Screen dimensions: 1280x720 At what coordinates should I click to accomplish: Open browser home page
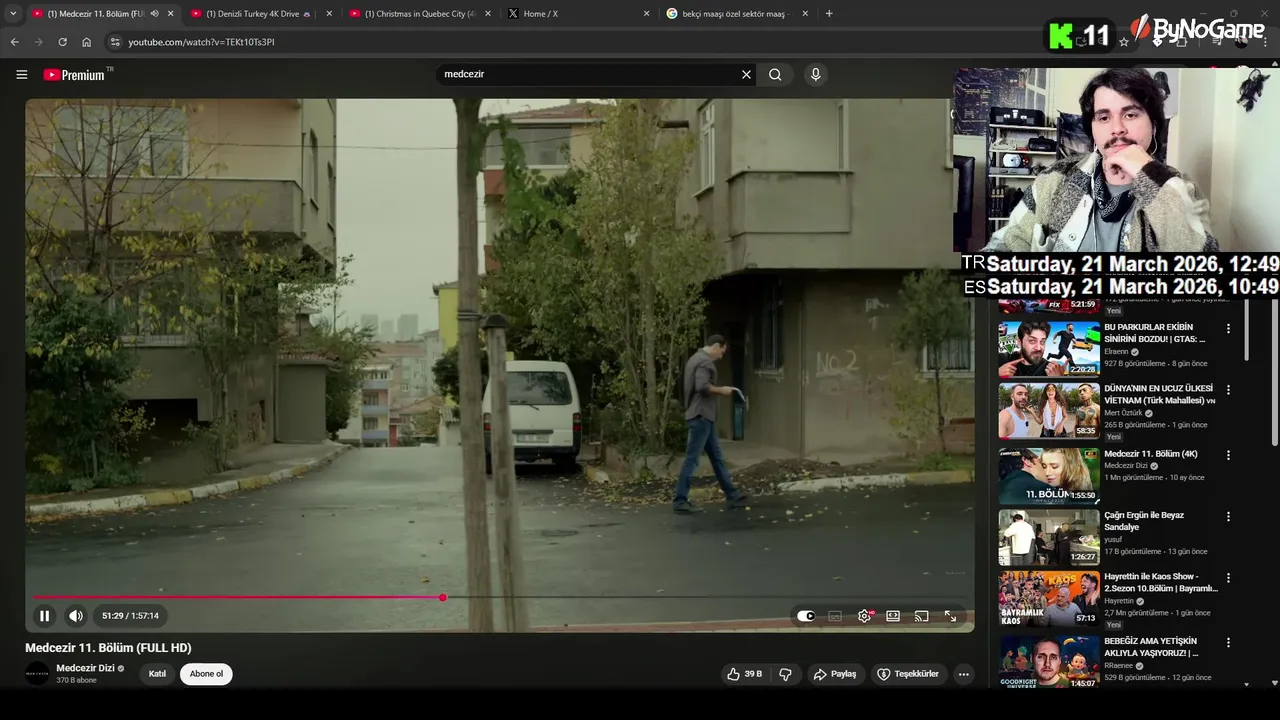[x=87, y=42]
